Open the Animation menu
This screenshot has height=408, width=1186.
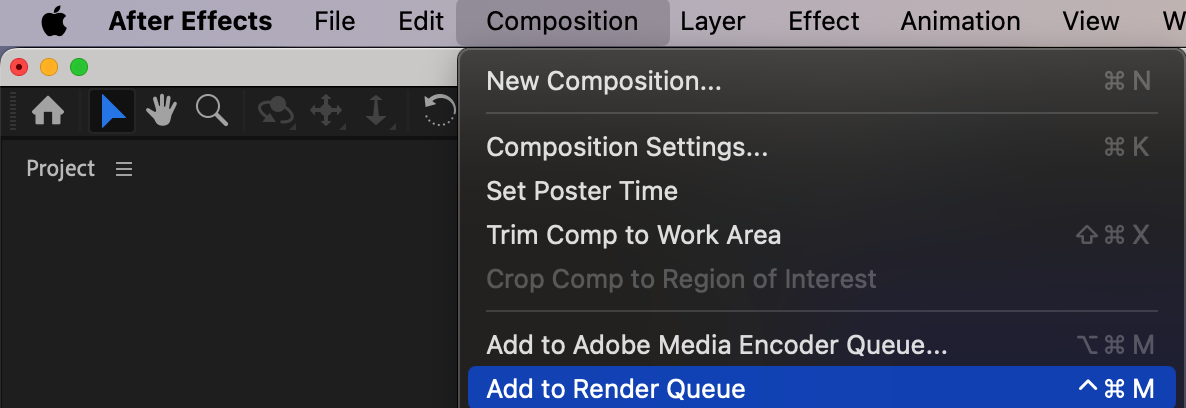tap(960, 21)
